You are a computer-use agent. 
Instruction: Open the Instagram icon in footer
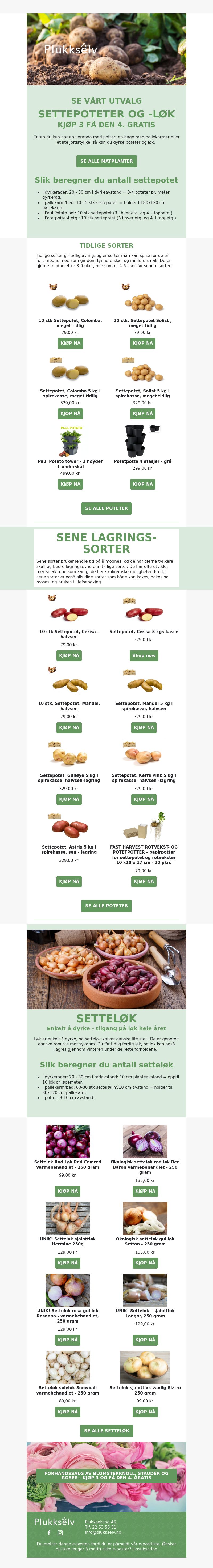[60, 1532]
